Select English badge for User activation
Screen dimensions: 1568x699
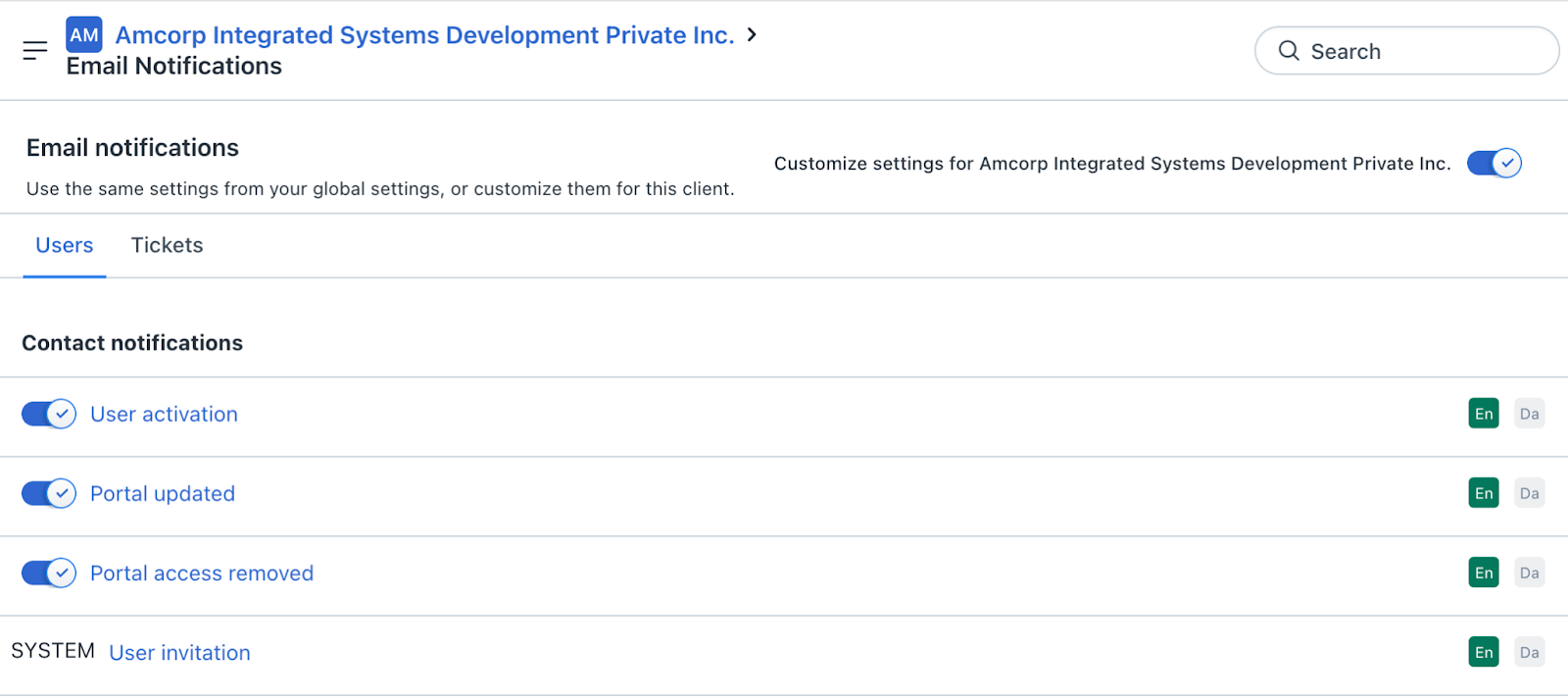(x=1484, y=414)
